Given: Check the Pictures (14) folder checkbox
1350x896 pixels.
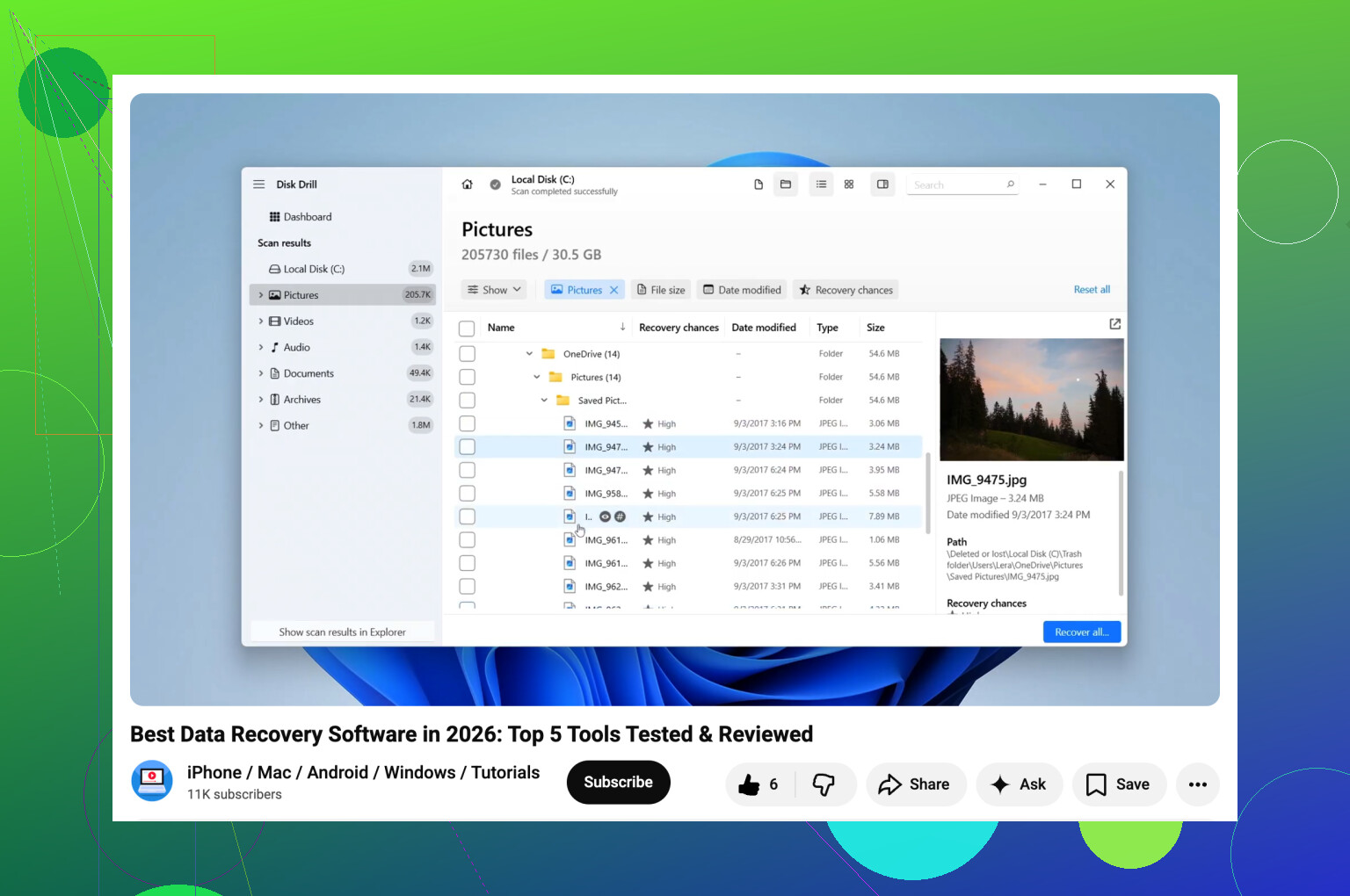Looking at the screenshot, I should (x=468, y=377).
